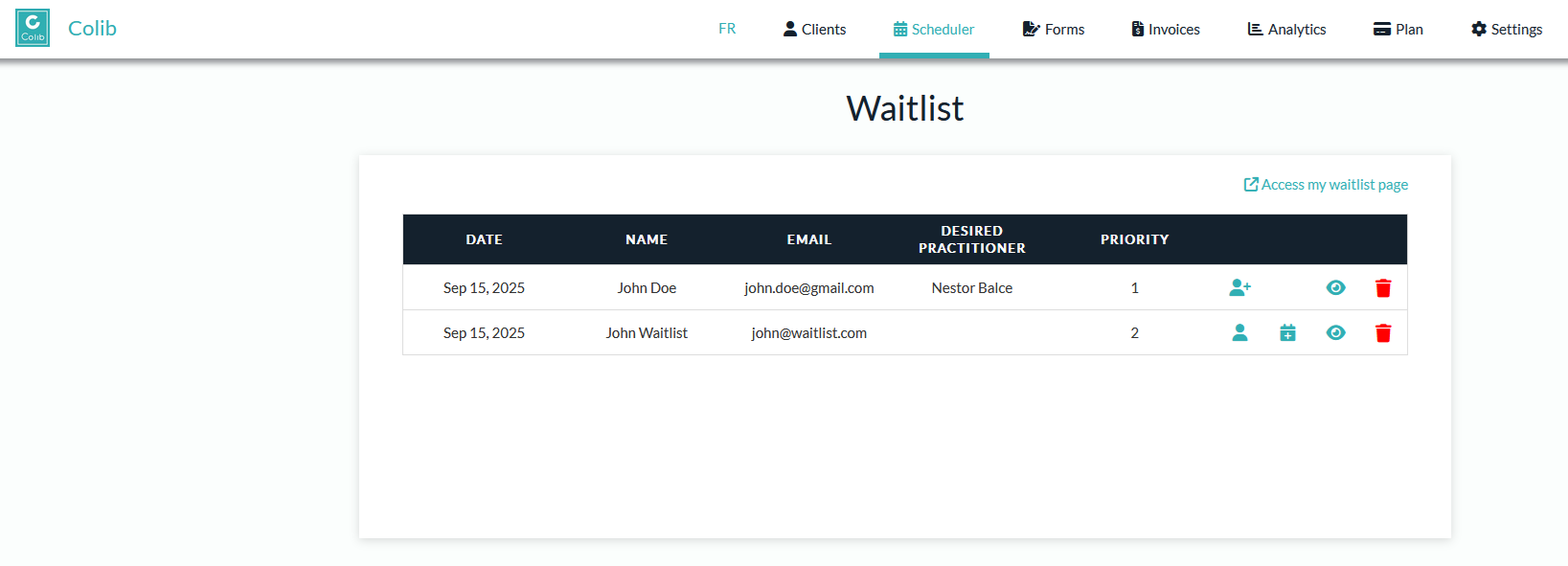Click the EMAIL column header
The image size is (1568, 566).
click(x=809, y=239)
